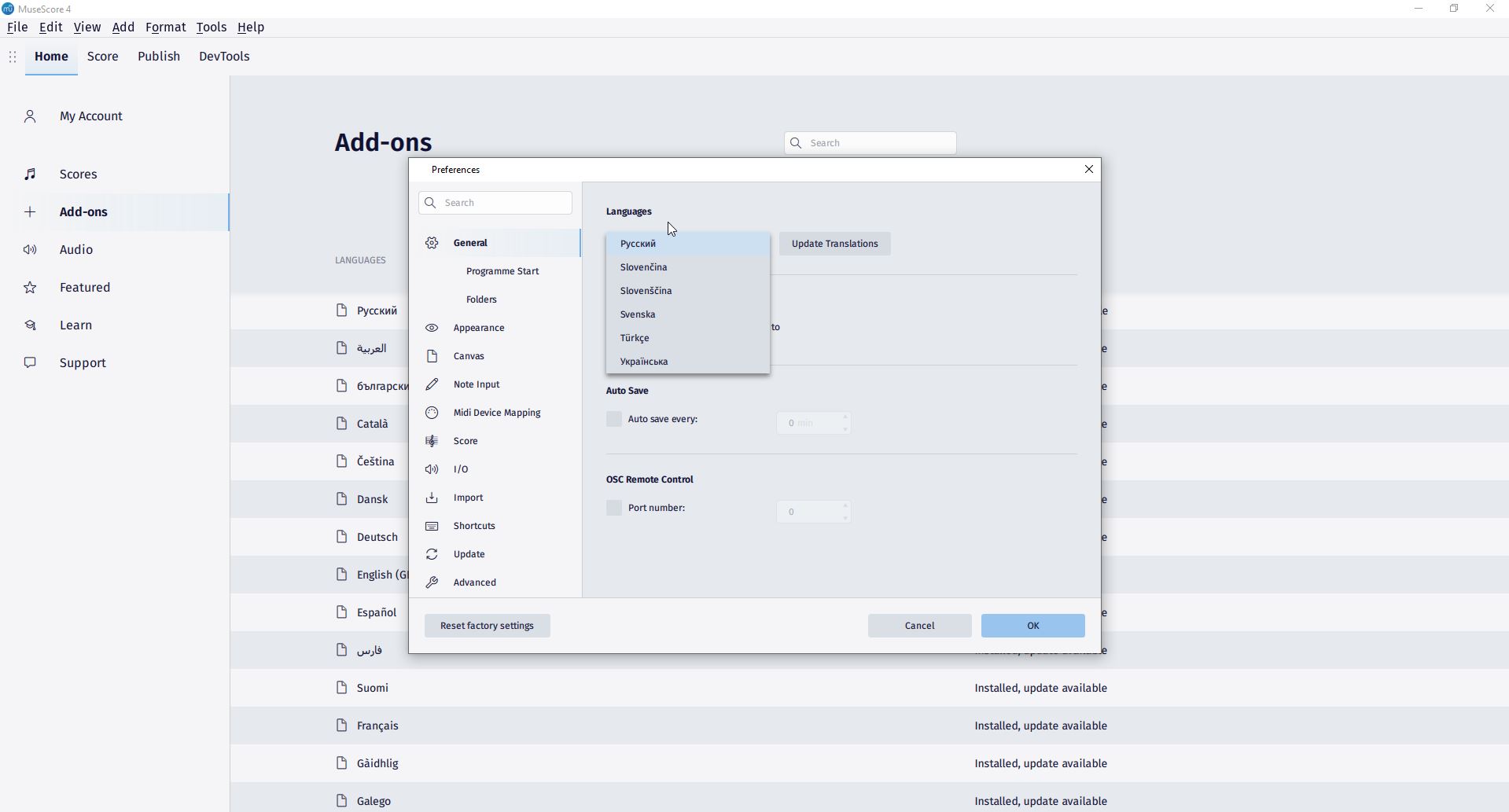Click the Support chat bubble icon

(x=30, y=363)
